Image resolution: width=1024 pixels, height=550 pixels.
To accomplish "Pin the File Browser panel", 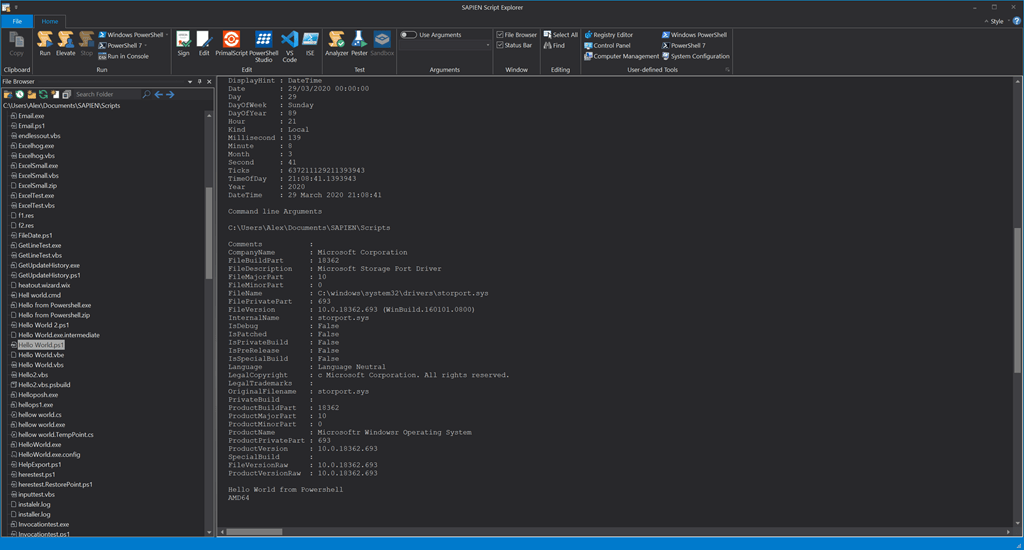I will pos(200,82).
